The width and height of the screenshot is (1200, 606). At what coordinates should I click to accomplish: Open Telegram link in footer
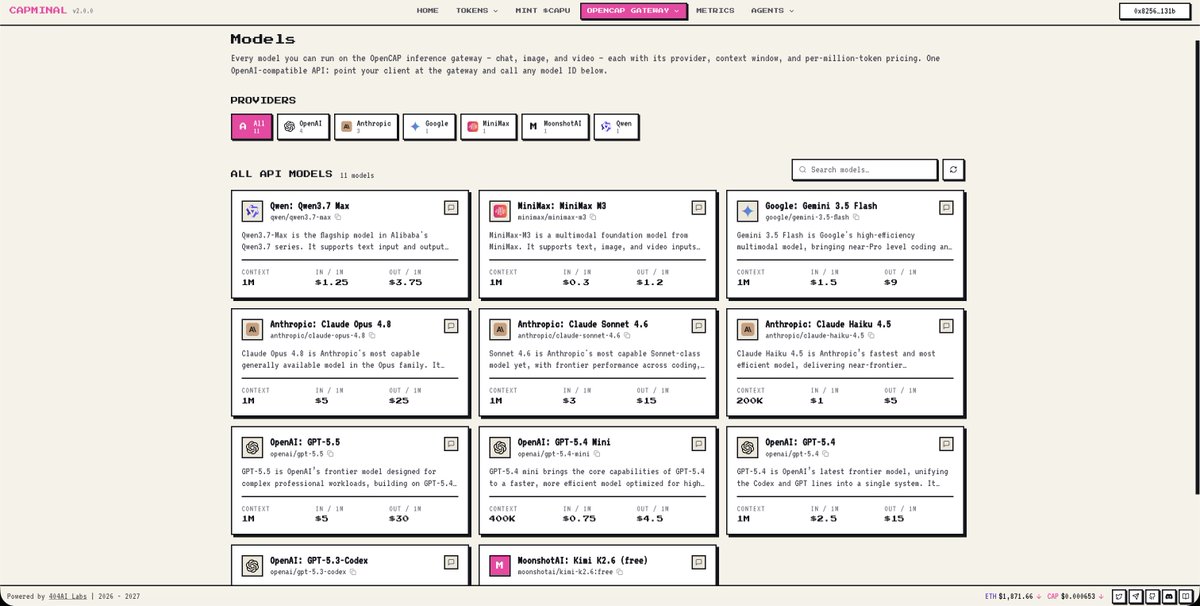click(1137, 597)
